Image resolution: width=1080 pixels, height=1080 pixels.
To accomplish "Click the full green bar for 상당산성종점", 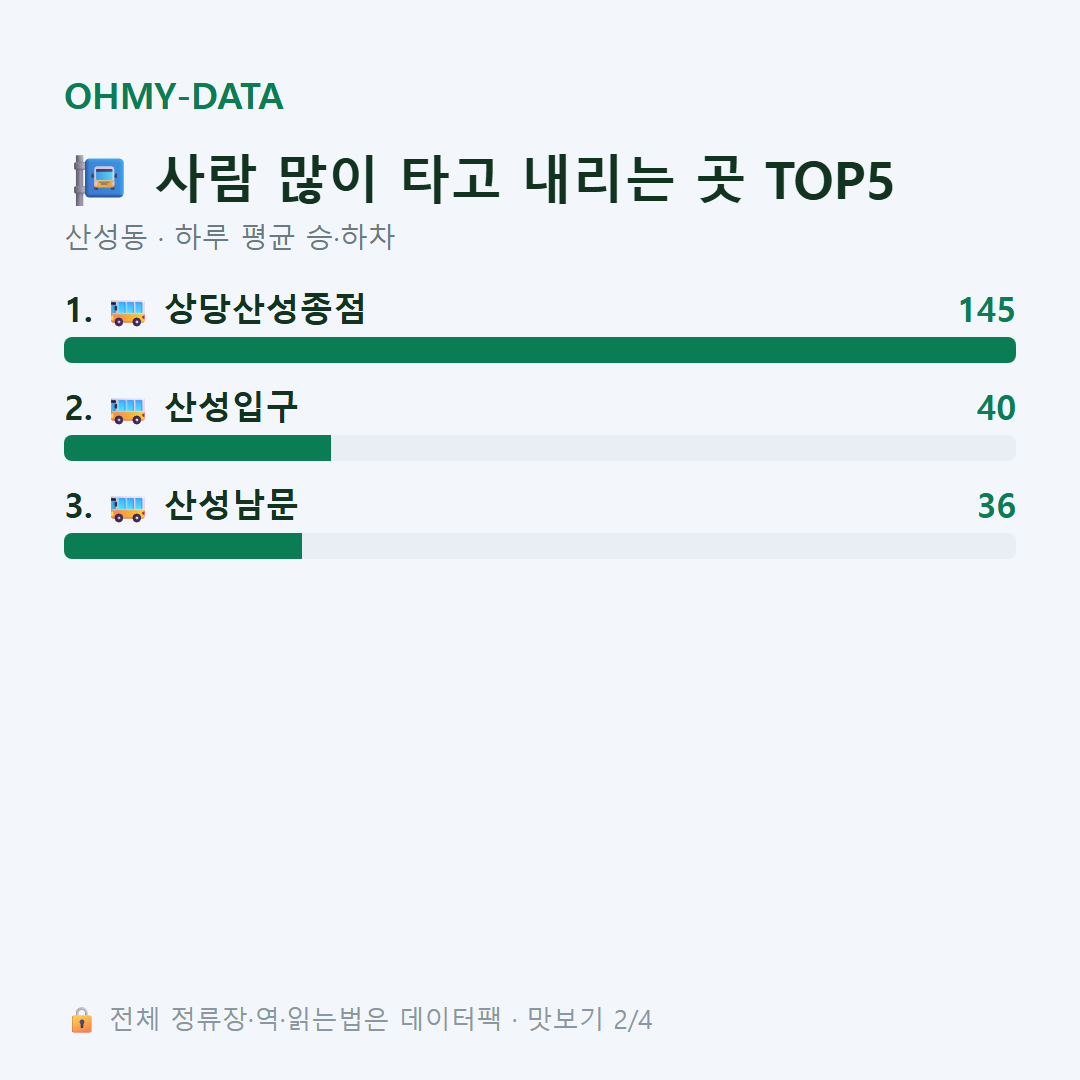I will click(x=540, y=350).
